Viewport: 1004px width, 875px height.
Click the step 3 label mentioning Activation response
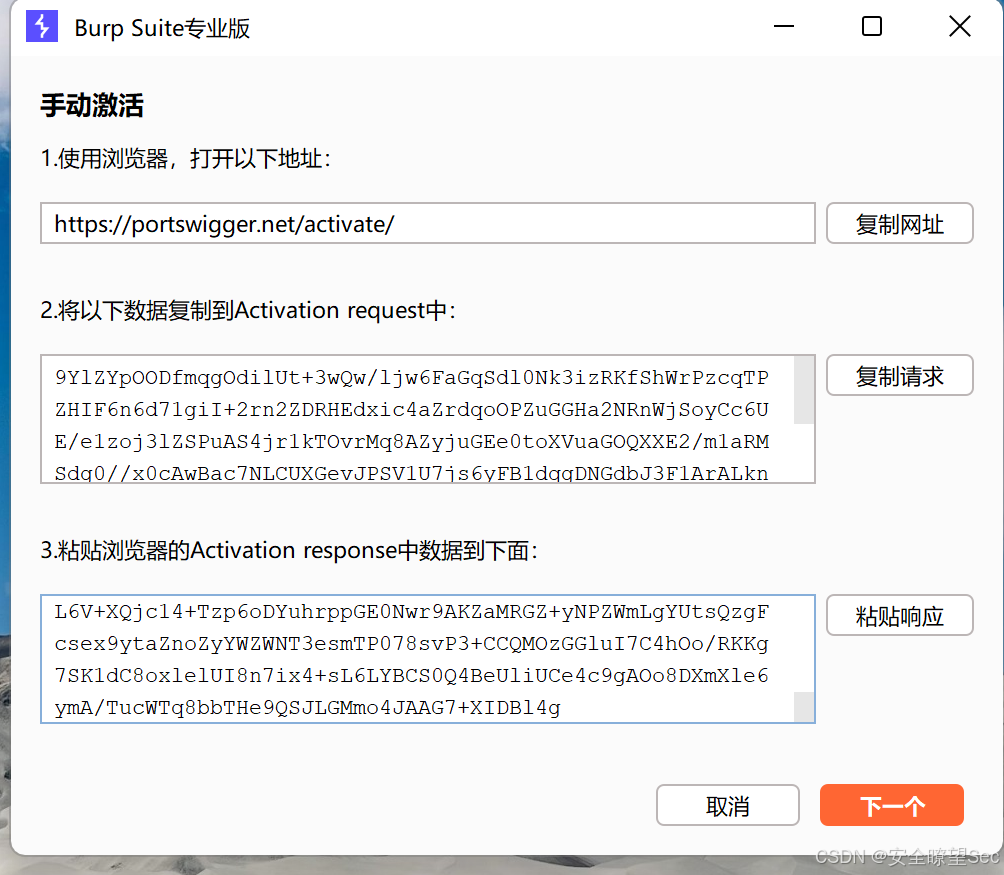(289, 550)
